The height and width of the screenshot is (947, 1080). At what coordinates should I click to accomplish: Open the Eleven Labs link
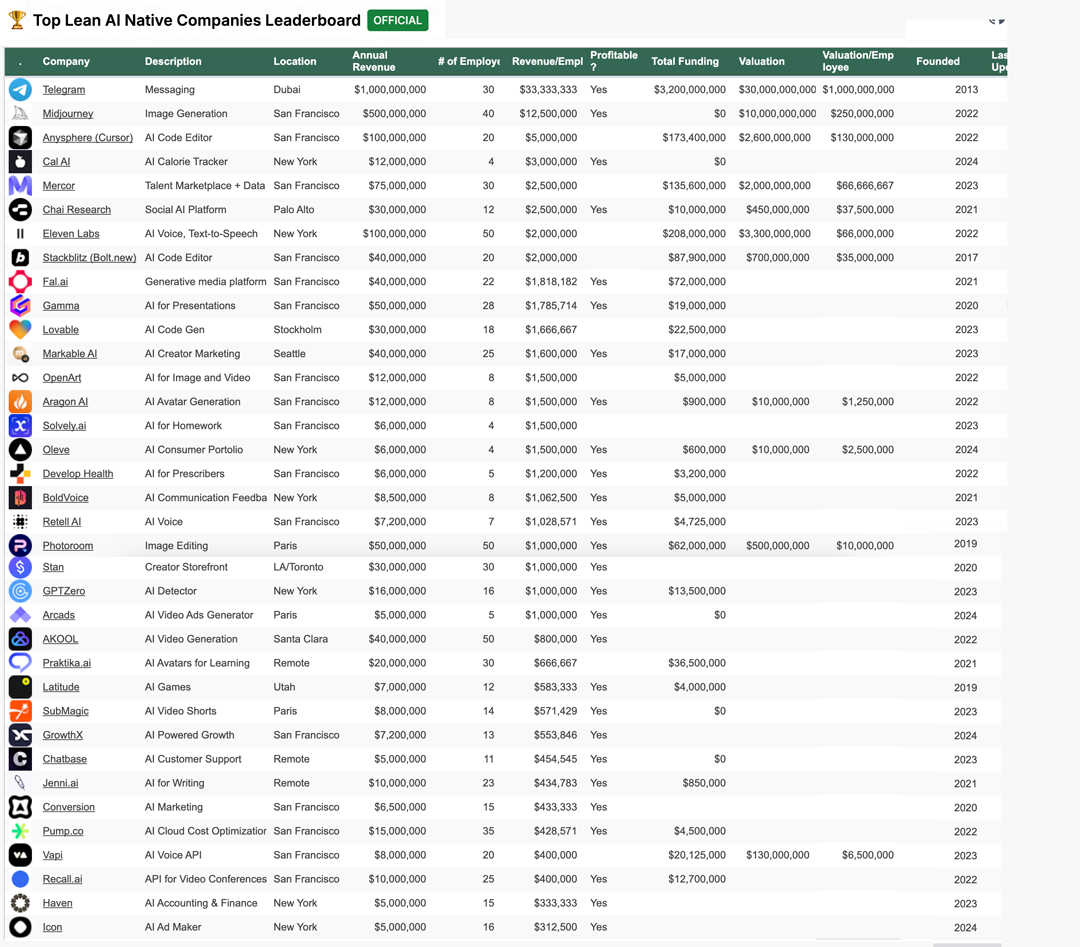pos(71,233)
